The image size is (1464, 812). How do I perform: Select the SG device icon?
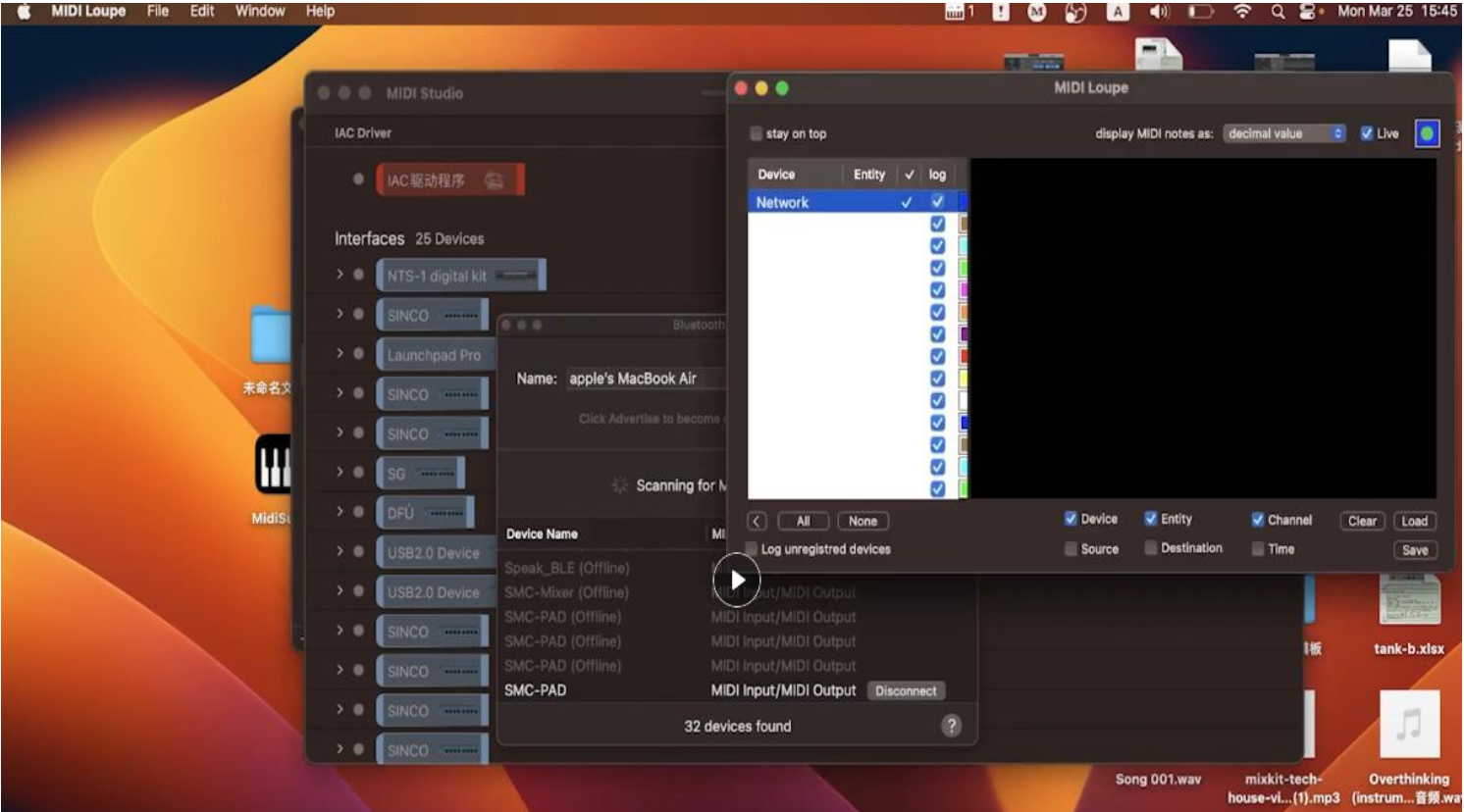(x=420, y=474)
